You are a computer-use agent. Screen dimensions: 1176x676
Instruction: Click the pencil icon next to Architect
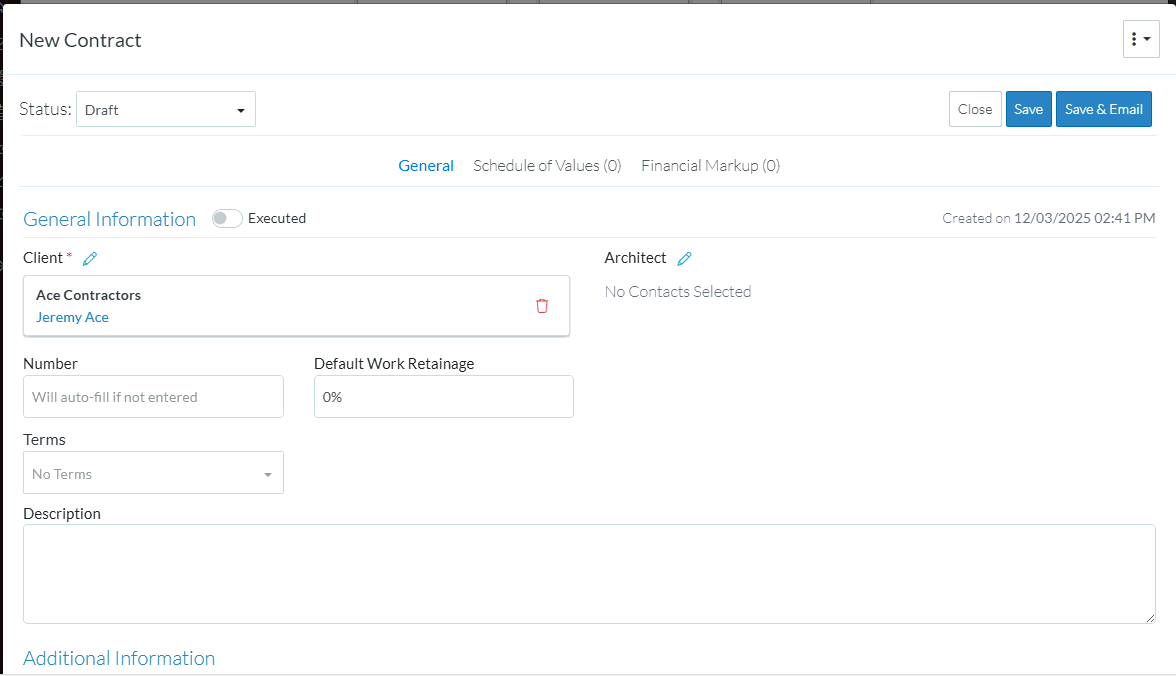point(684,259)
